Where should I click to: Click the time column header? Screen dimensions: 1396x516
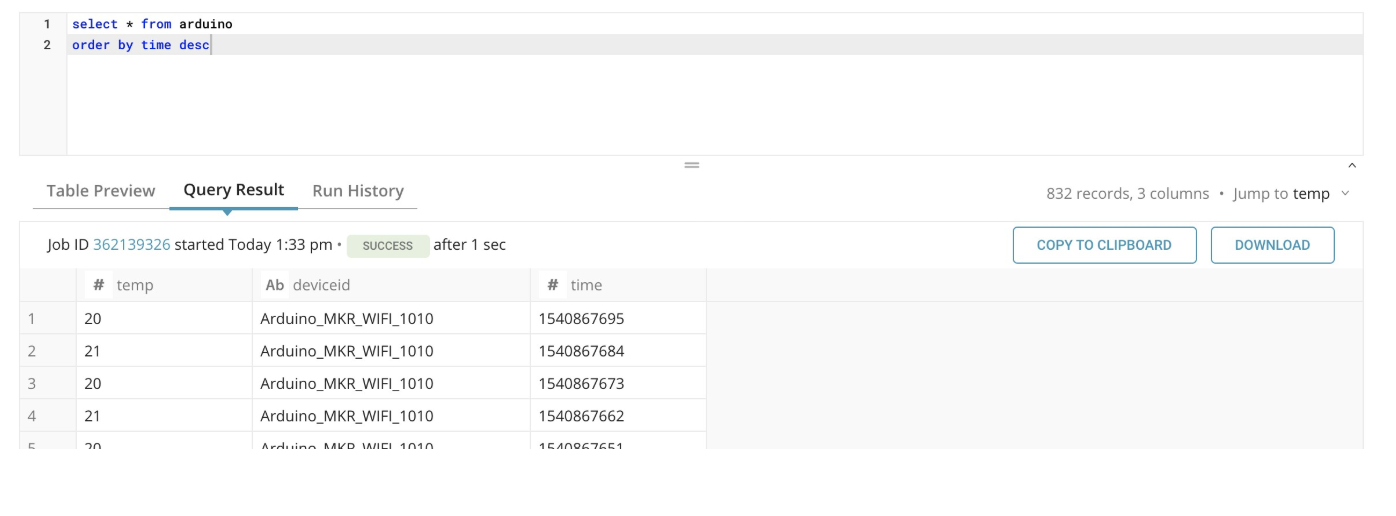[586, 285]
